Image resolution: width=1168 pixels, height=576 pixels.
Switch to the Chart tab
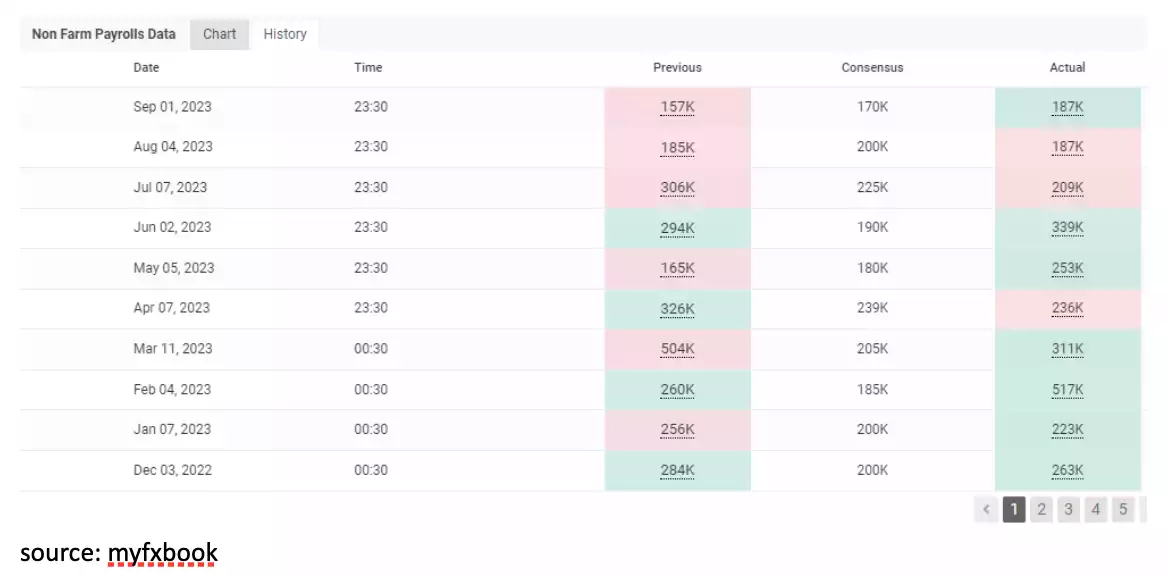[x=219, y=34]
